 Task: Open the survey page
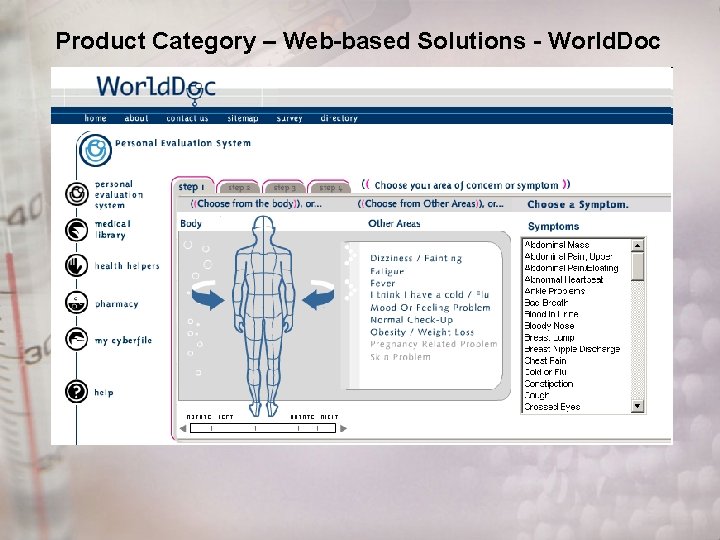point(289,118)
